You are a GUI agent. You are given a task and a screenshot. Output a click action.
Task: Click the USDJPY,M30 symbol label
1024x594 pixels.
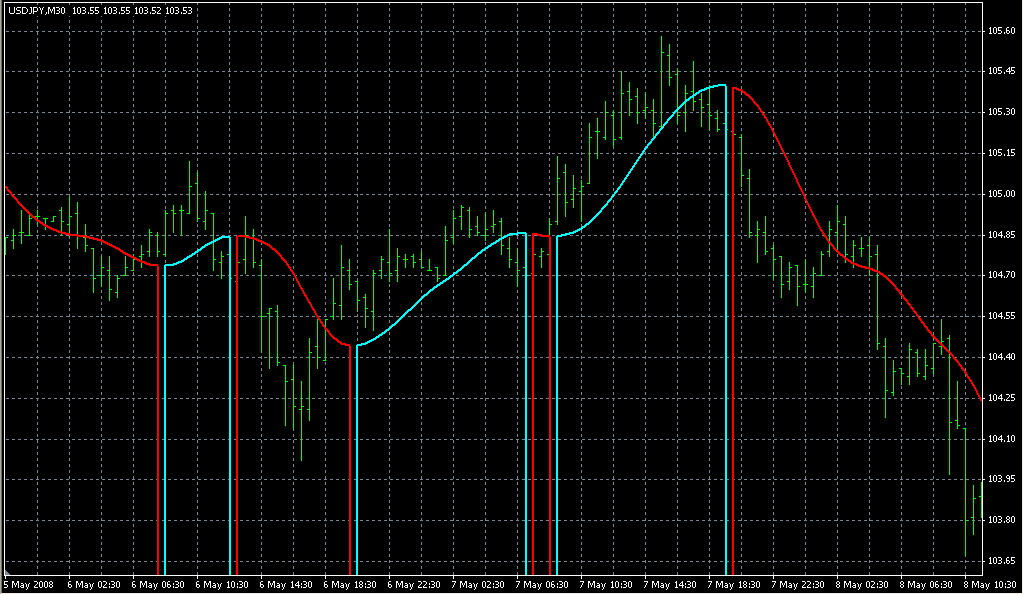pyautogui.click(x=34, y=11)
